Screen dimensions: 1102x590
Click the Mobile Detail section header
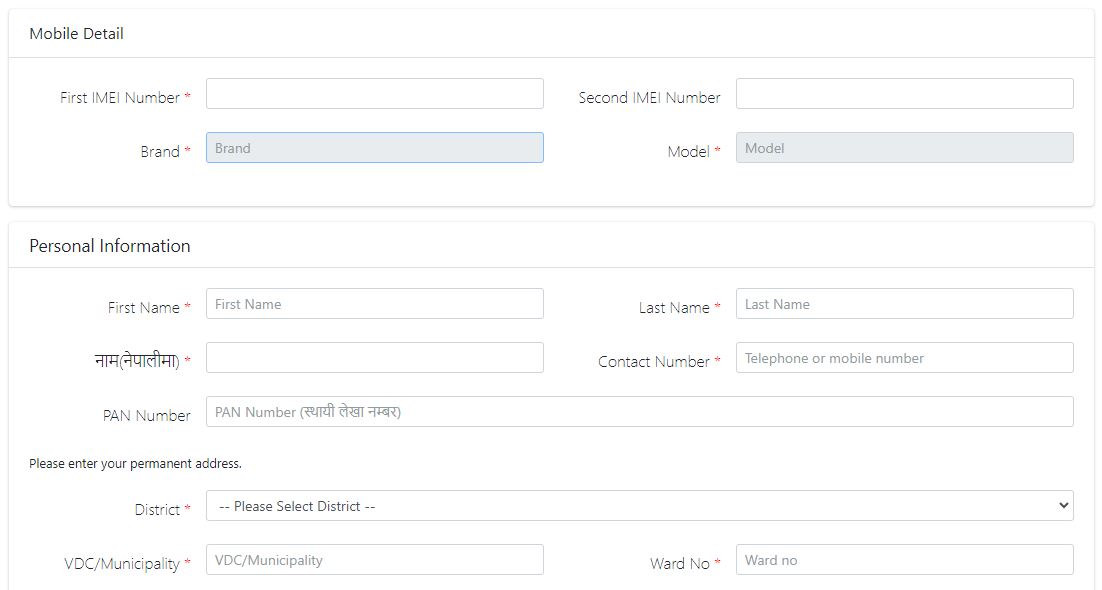pos(76,33)
